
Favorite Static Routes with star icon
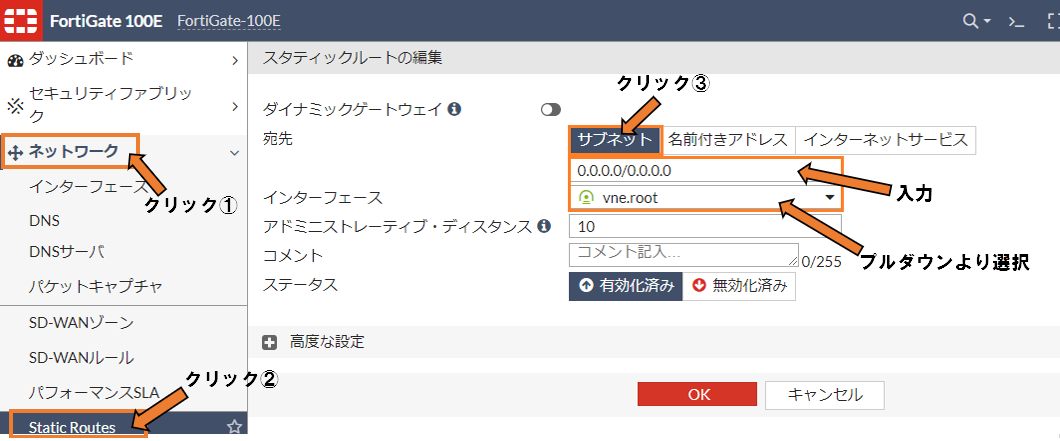click(x=234, y=426)
